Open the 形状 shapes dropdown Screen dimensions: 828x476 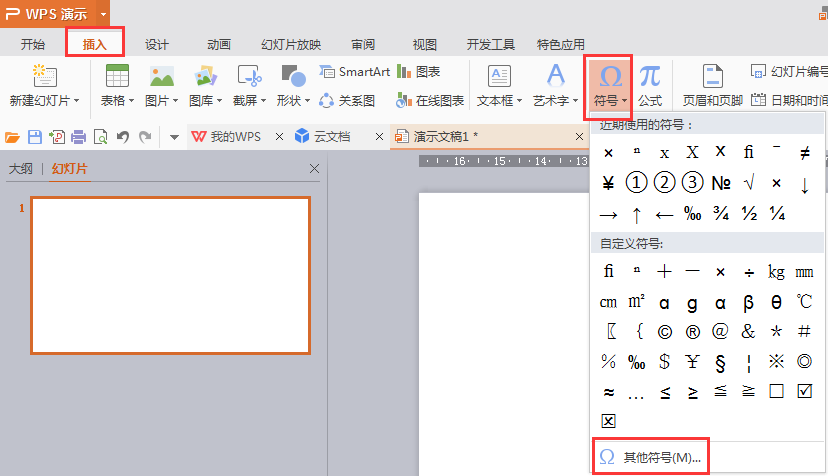[293, 101]
